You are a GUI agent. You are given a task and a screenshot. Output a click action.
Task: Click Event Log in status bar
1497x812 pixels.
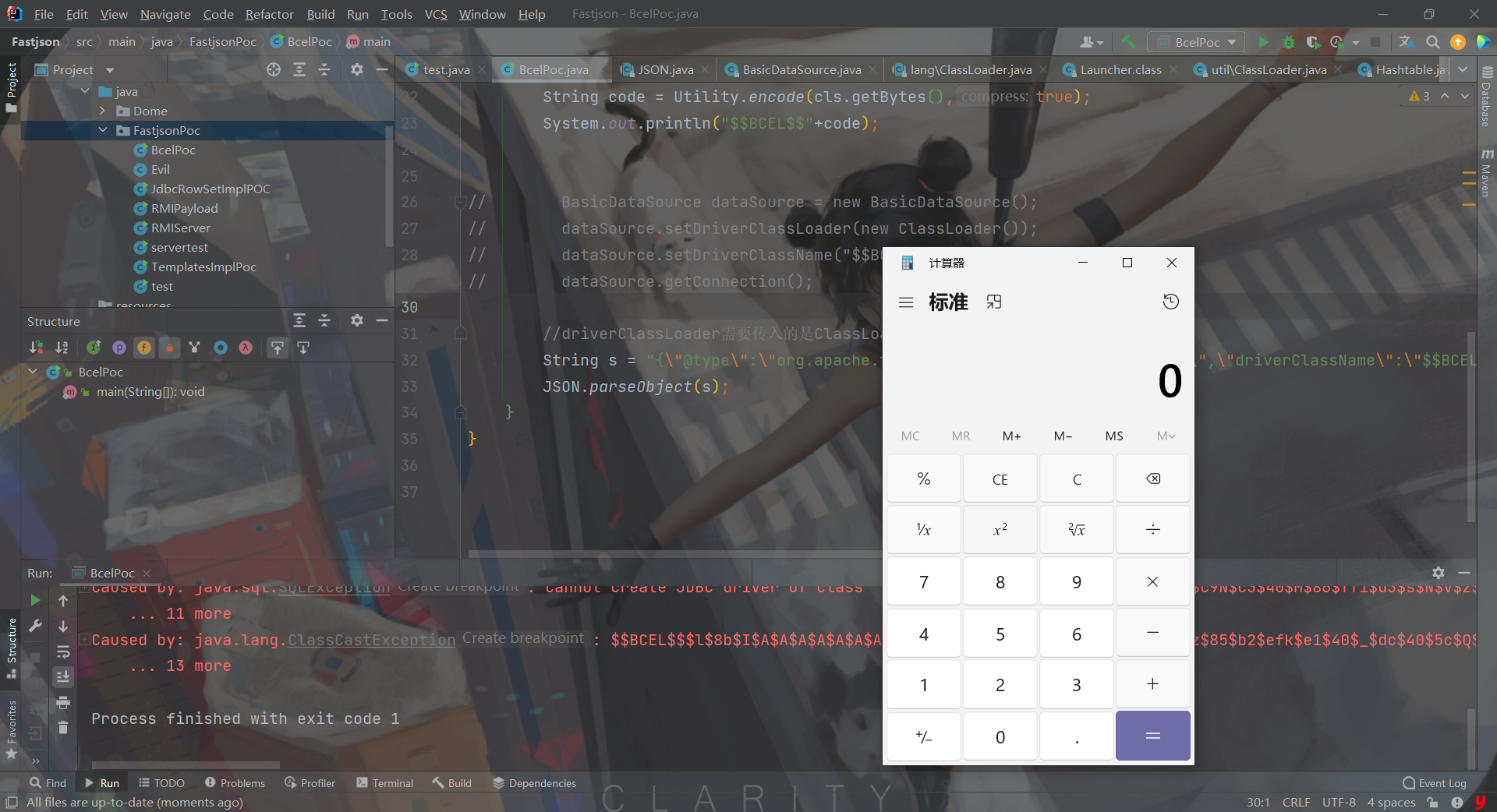[x=1435, y=782]
